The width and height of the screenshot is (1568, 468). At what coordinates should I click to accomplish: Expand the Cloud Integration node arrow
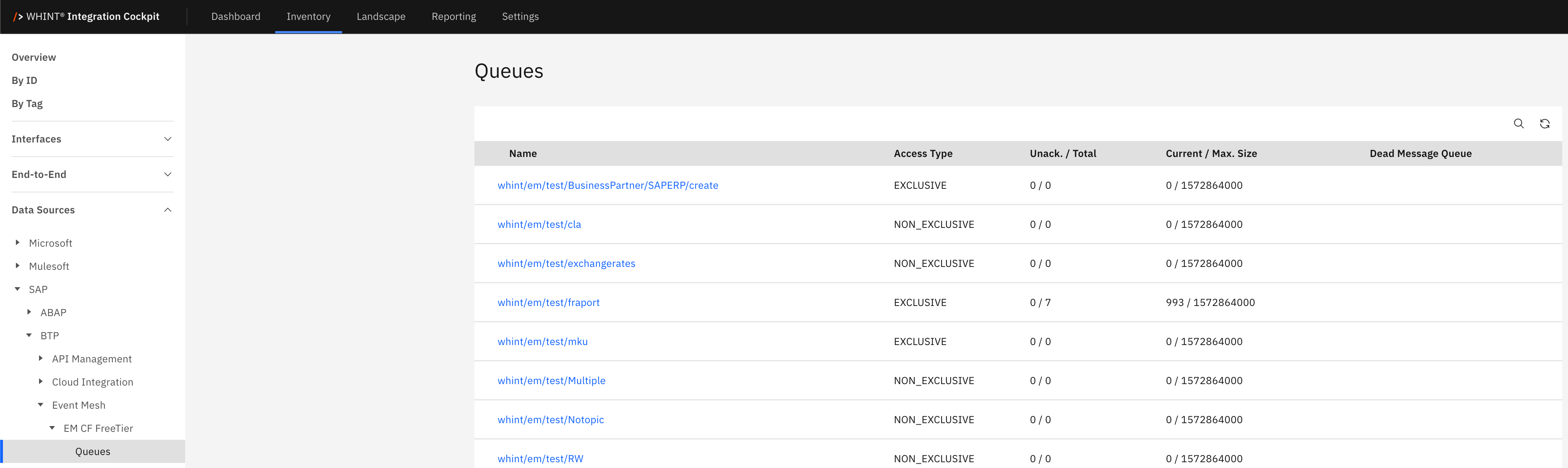click(x=41, y=382)
